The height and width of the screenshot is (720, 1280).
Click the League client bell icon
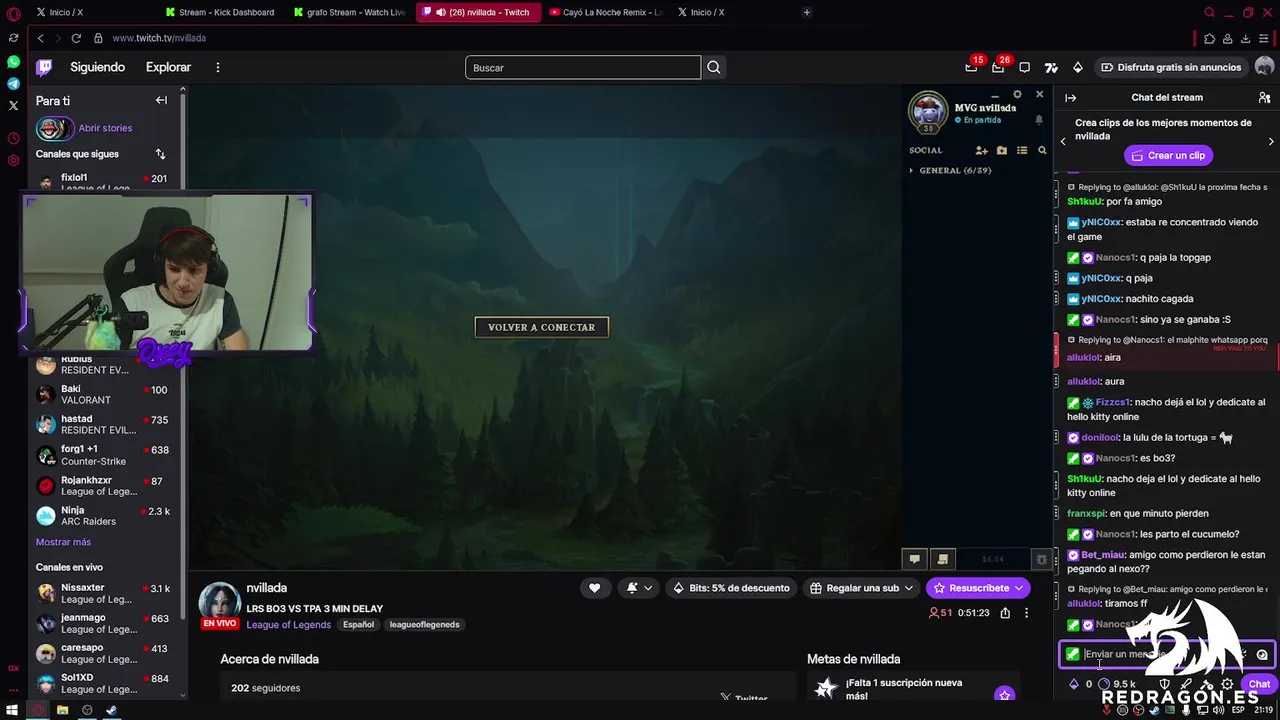coord(1038,119)
